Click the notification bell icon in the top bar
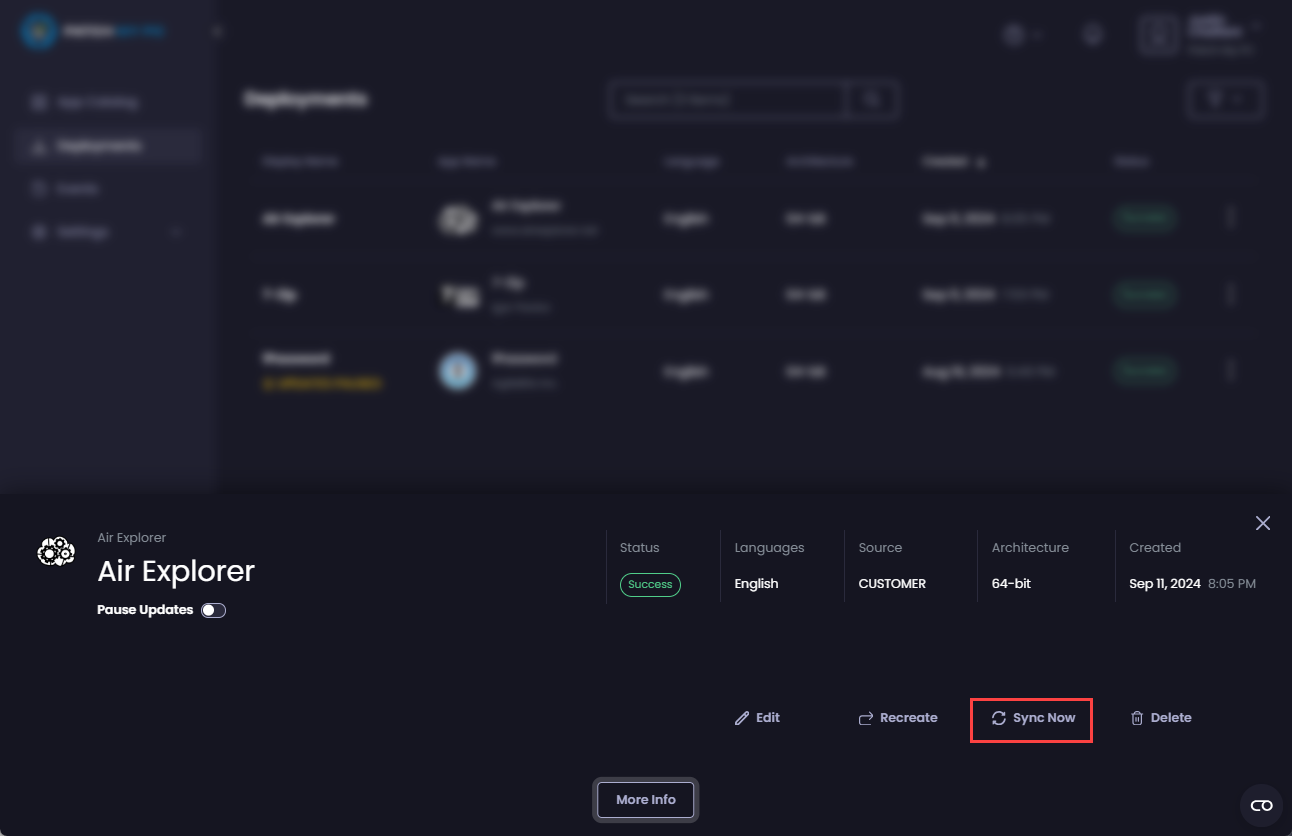Image resolution: width=1292 pixels, height=836 pixels. click(1092, 34)
